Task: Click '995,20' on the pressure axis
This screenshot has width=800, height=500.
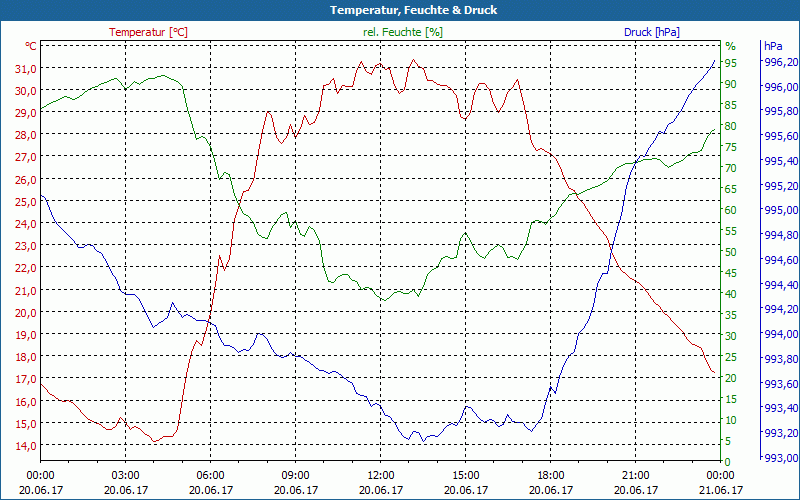Action: tap(780, 185)
